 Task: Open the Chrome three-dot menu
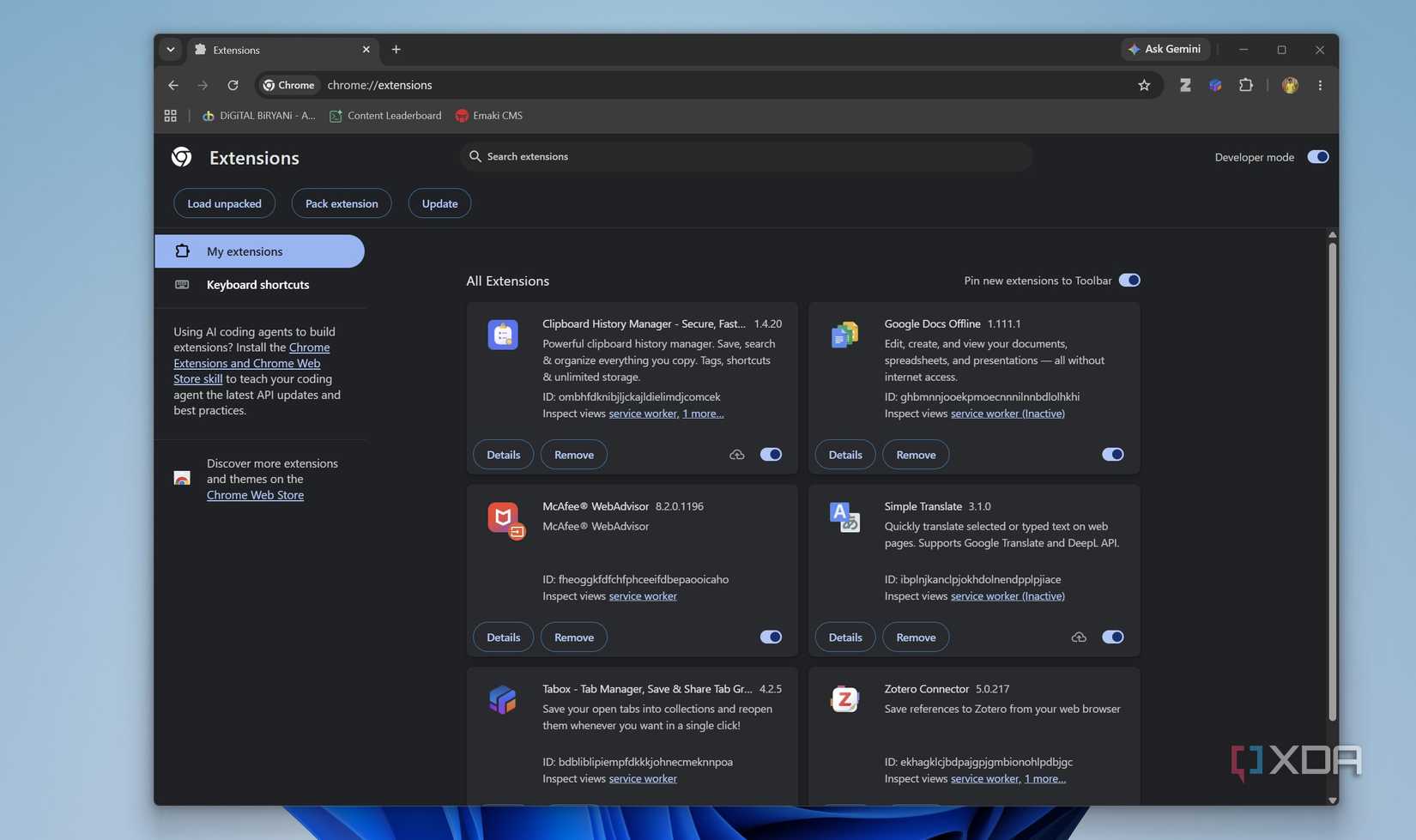click(x=1320, y=85)
